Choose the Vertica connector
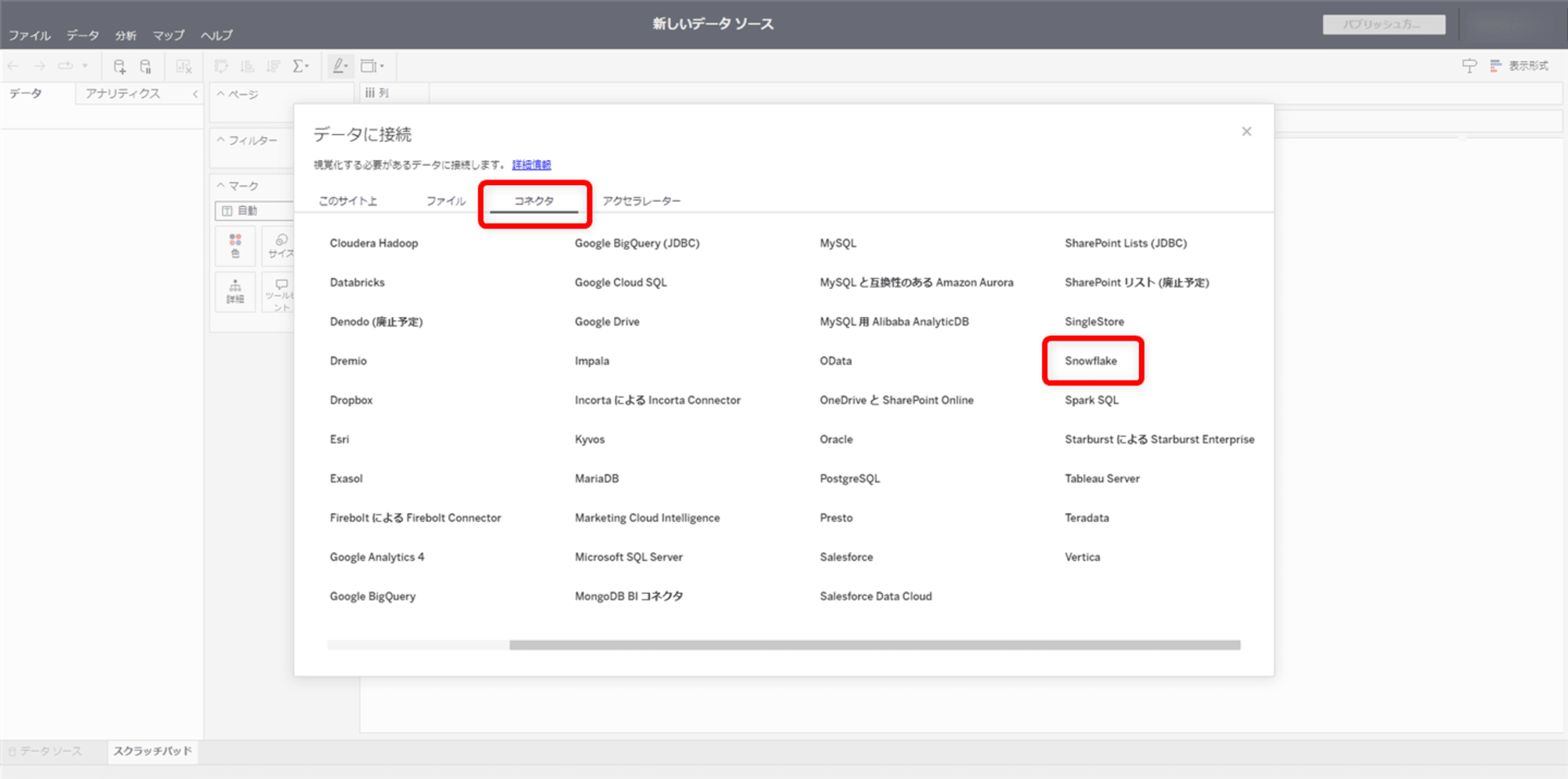 tap(1083, 557)
